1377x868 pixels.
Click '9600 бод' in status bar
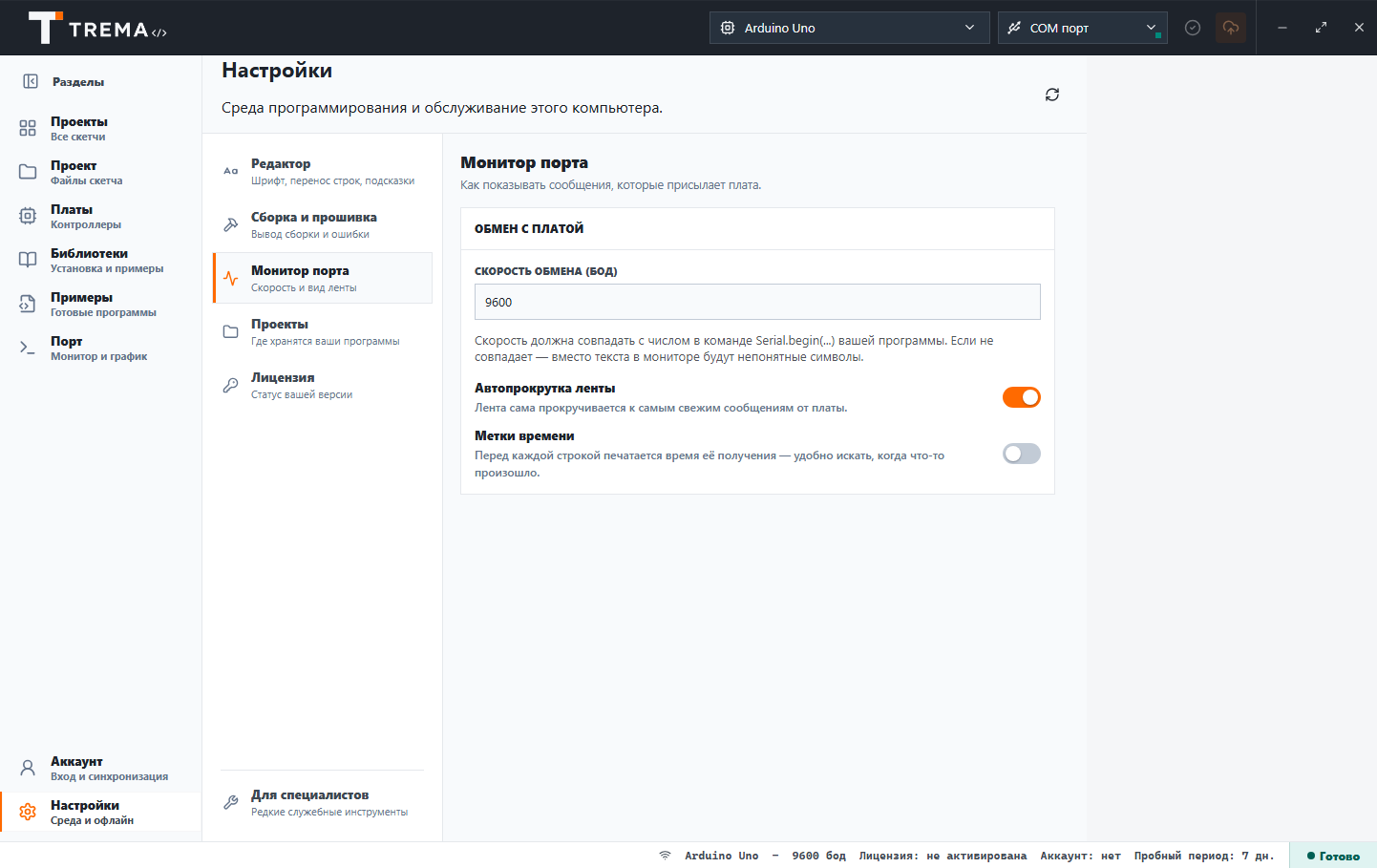818,856
